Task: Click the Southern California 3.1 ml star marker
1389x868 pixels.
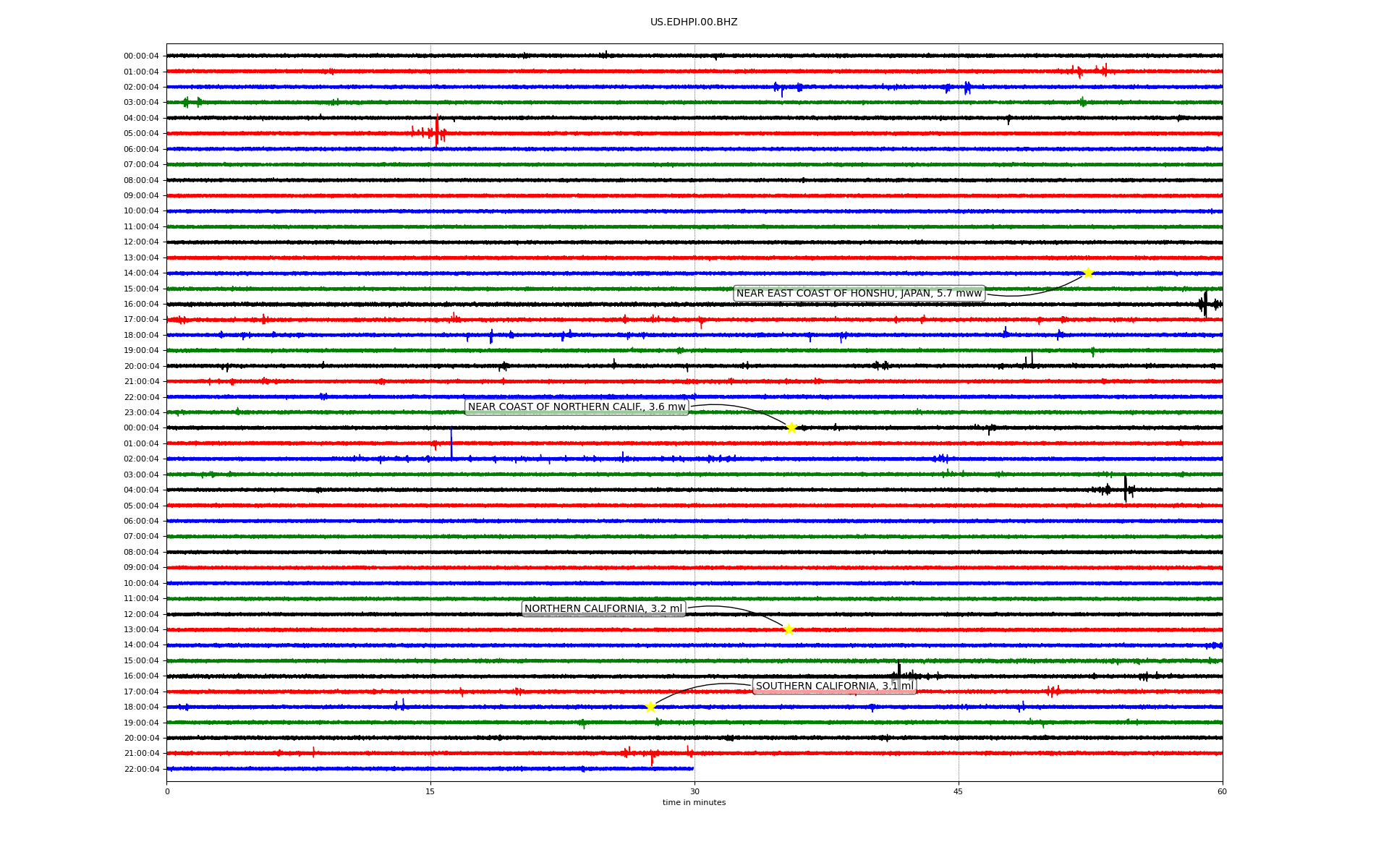Action: (650, 707)
